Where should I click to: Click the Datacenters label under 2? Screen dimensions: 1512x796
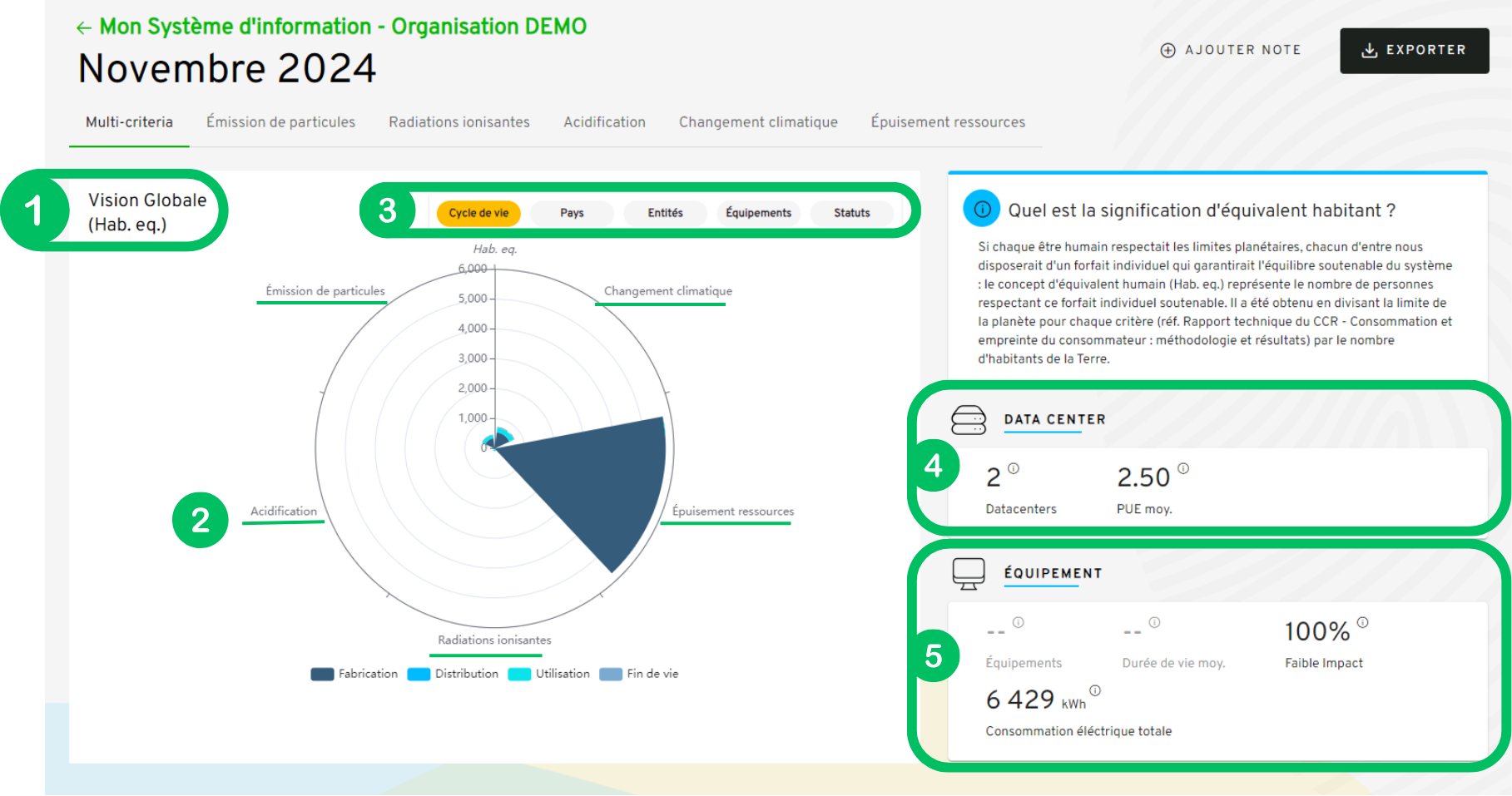coord(1021,509)
